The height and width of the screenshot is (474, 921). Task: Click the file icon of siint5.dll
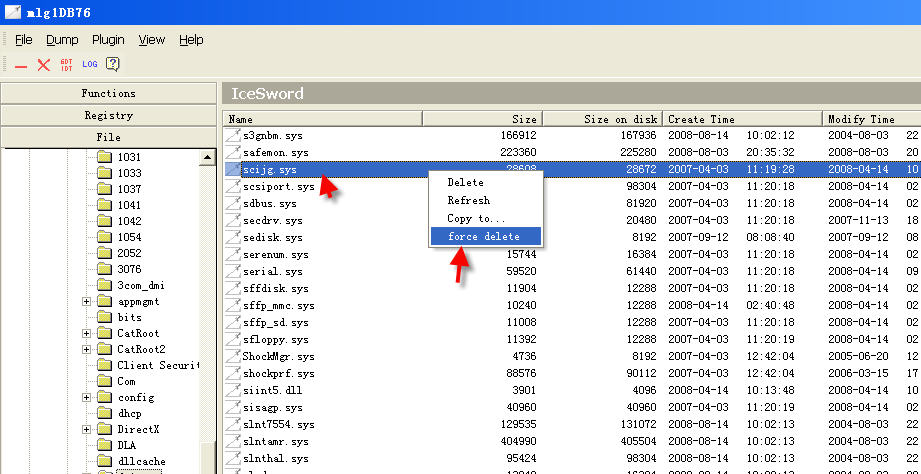tap(233, 391)
